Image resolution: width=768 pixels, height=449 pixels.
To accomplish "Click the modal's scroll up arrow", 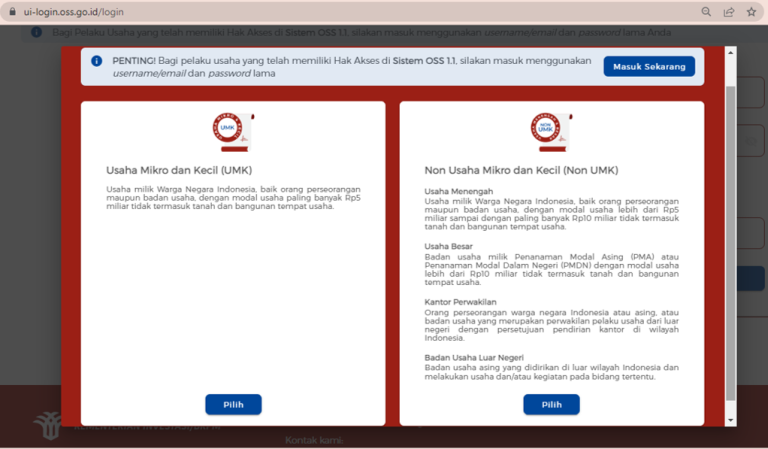I will (730, 52).
